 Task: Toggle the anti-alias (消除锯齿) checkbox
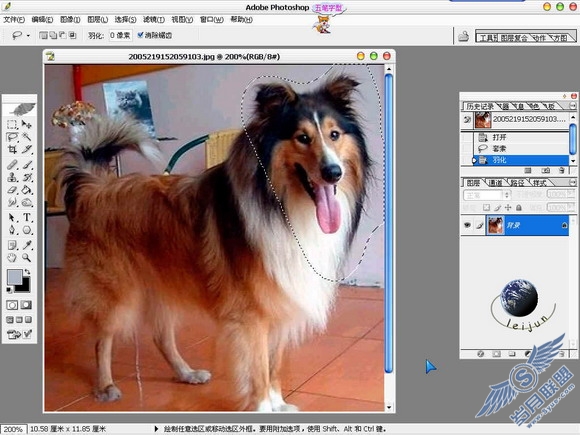click(140, 35)
